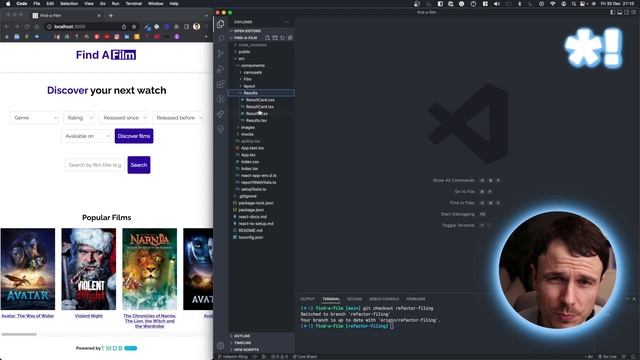Expand the mocks folder in Explorer

[261, 134]
